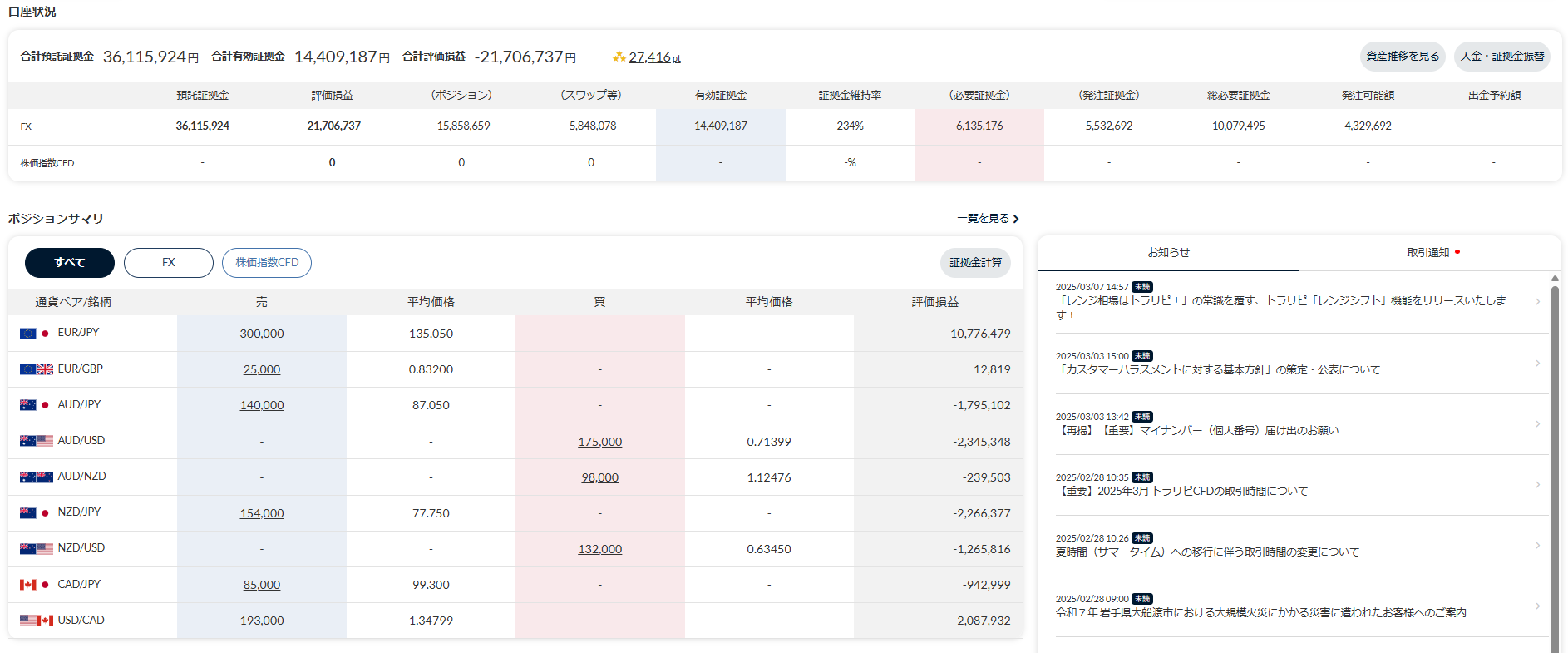Image resolution: width=1568 pixels, height=653 pixels.
Task: Switch to the お知らせ tab
Action: click(x=1168, y=253)
